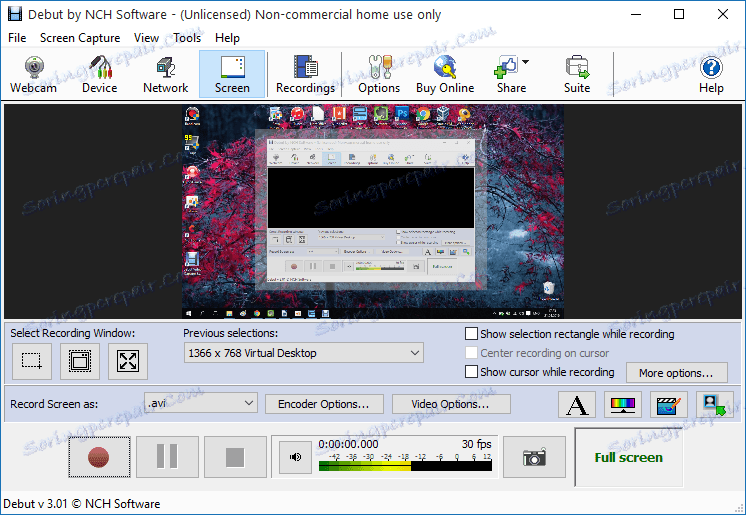Select the Screen capture source
The height and width of the screenshot is (515, 746).
(232, 74)
